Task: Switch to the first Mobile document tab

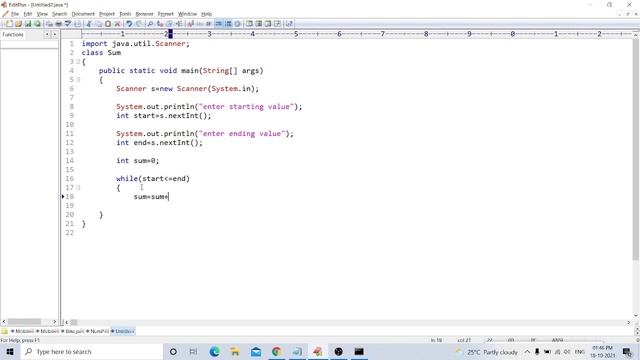Action: pyautogui.click(x=22, y=331)
